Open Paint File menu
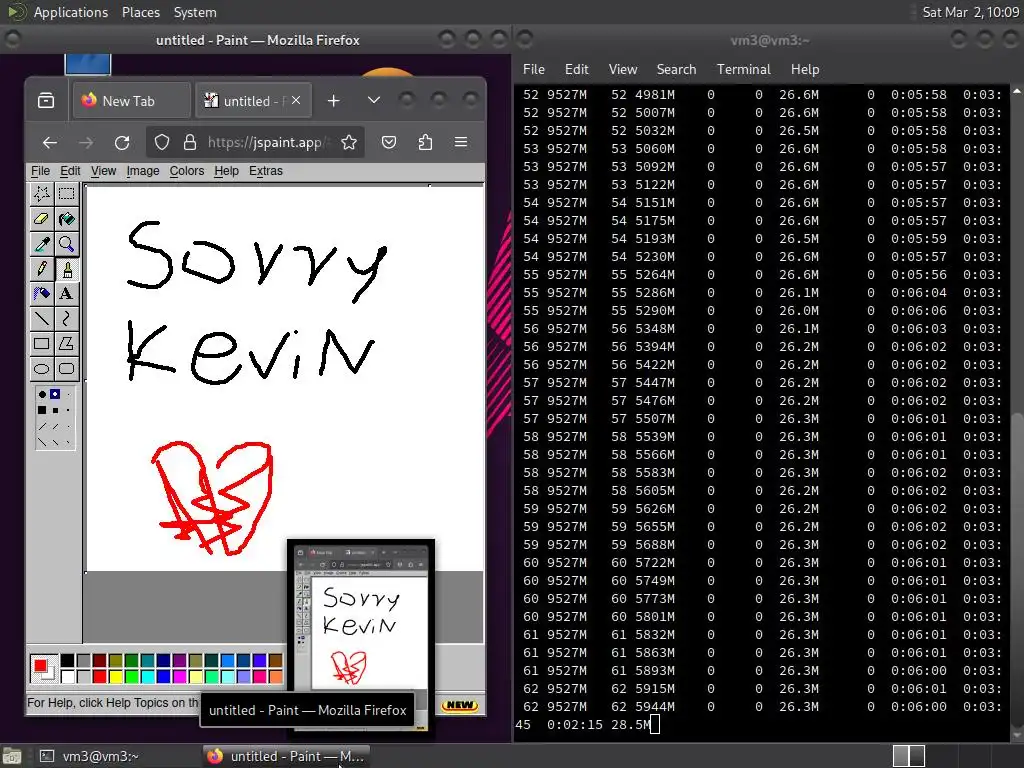This screenshot has height=768, width=1024. click(40, 171)
